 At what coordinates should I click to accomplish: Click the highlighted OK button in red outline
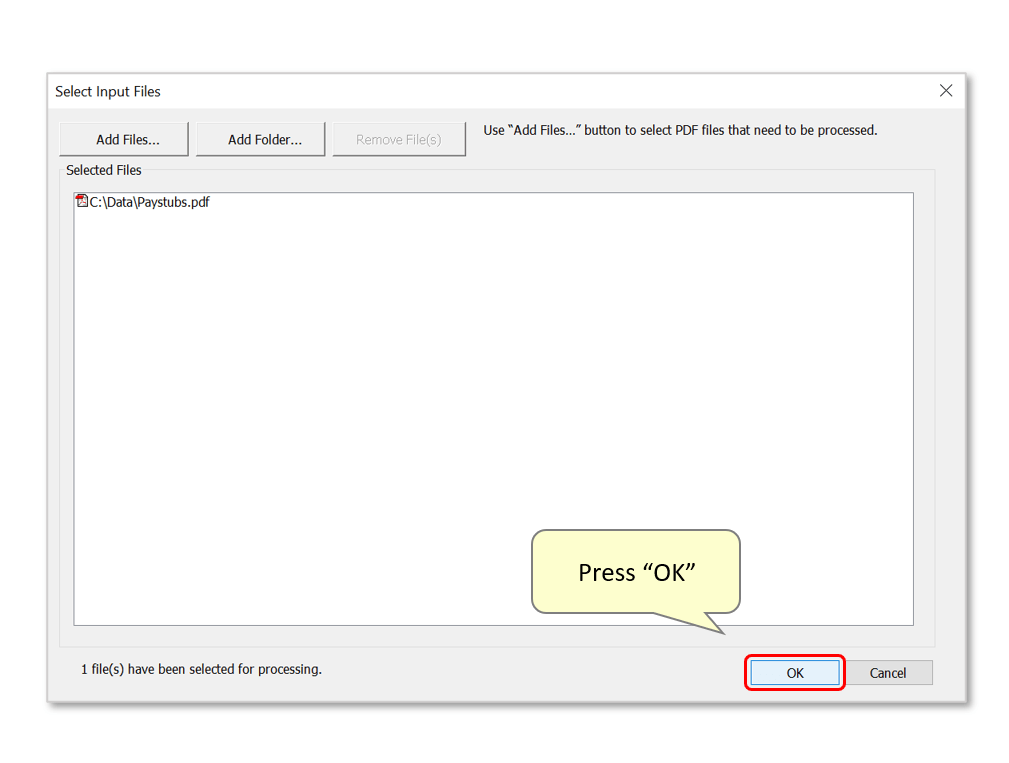[794, 672]
